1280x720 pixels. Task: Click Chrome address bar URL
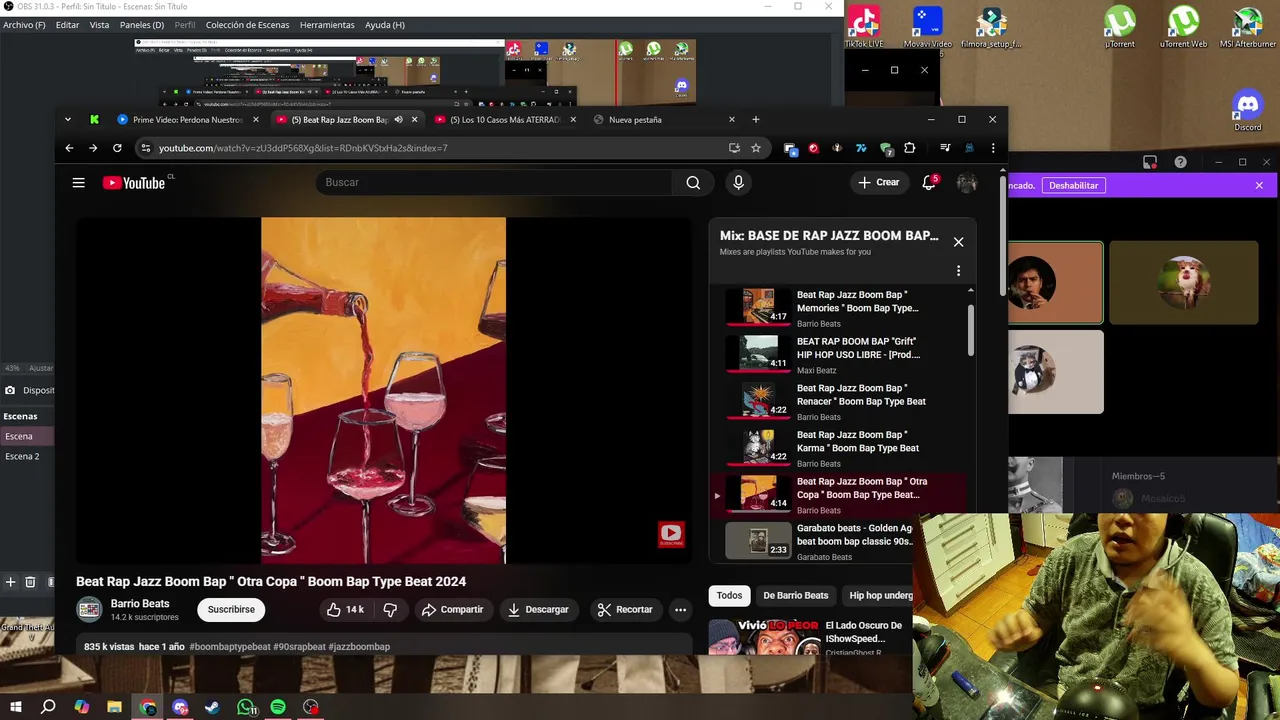(x=303, y=148)
